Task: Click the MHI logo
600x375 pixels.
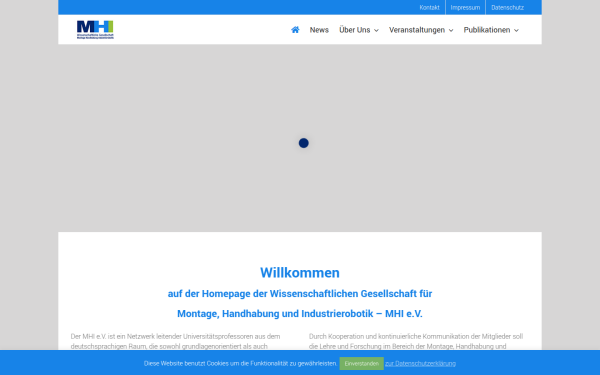Action: (95, 30)
